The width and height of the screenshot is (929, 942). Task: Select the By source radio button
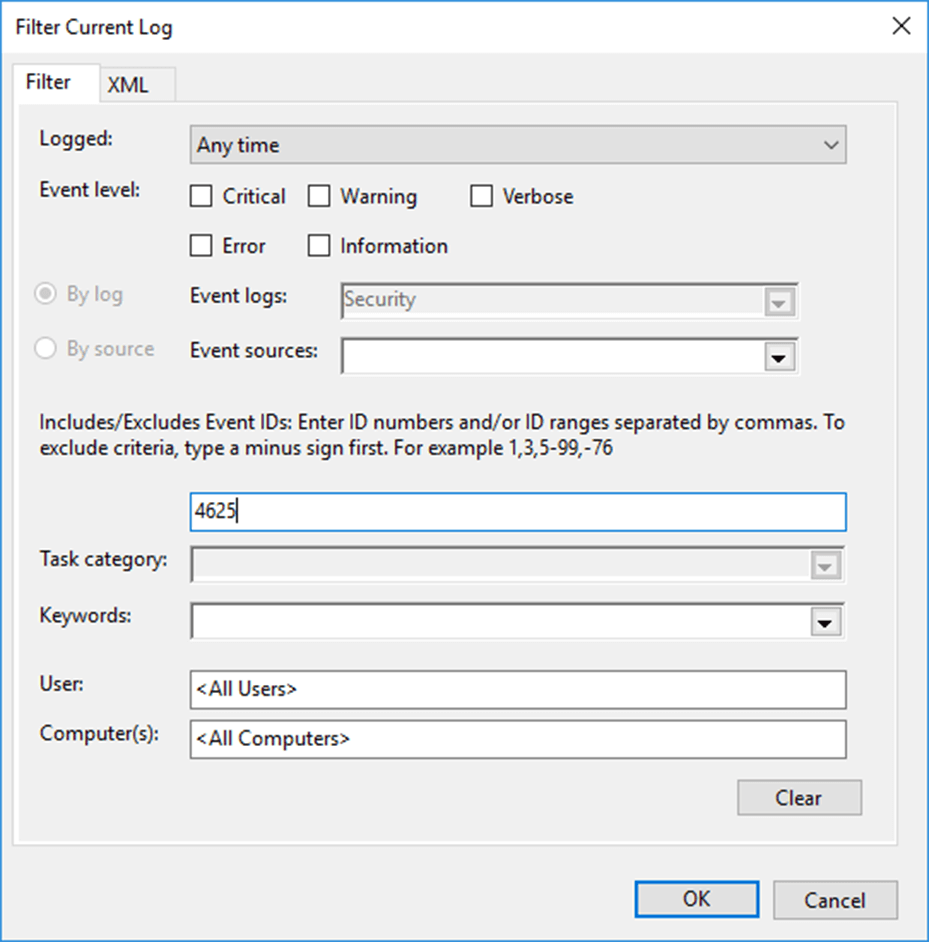[x=45, y=348]
